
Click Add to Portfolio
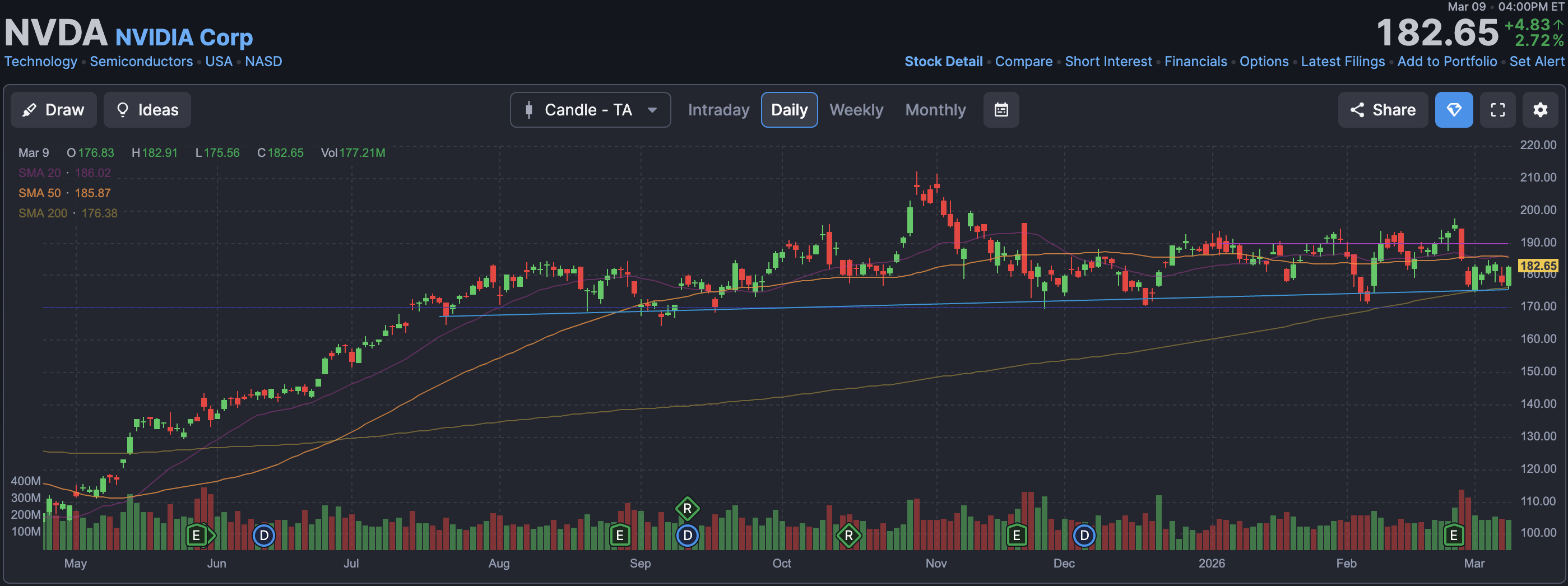[1447, 62]
